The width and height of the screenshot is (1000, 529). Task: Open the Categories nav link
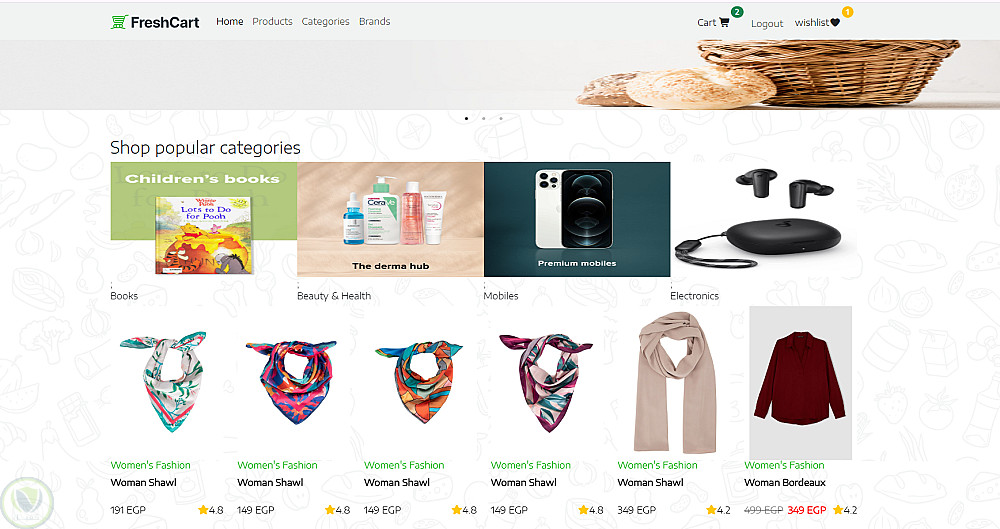(x=325, y=22)
